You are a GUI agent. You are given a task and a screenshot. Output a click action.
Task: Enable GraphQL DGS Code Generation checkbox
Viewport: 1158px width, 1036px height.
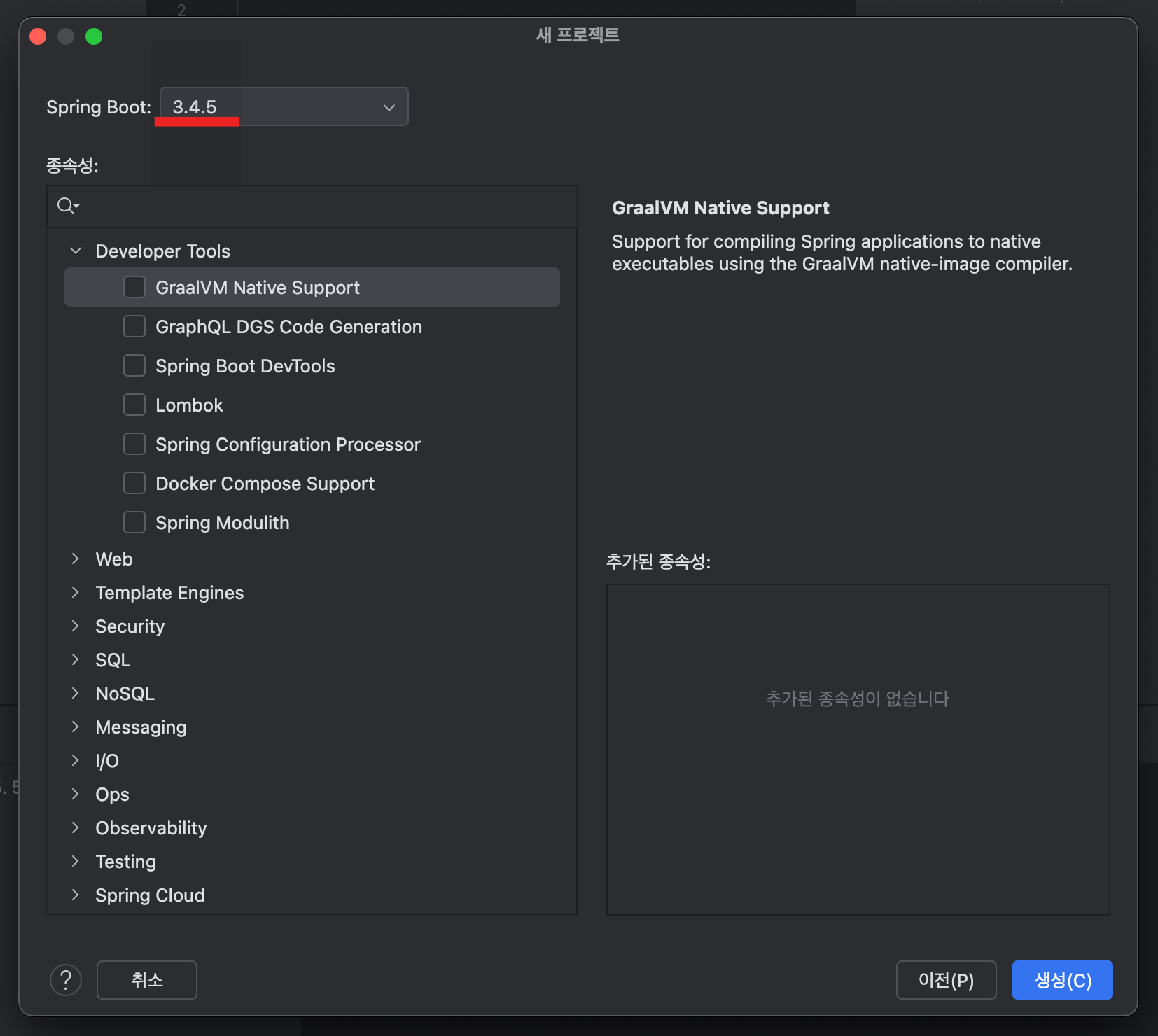pyautogui.click(x=134, y=326)
